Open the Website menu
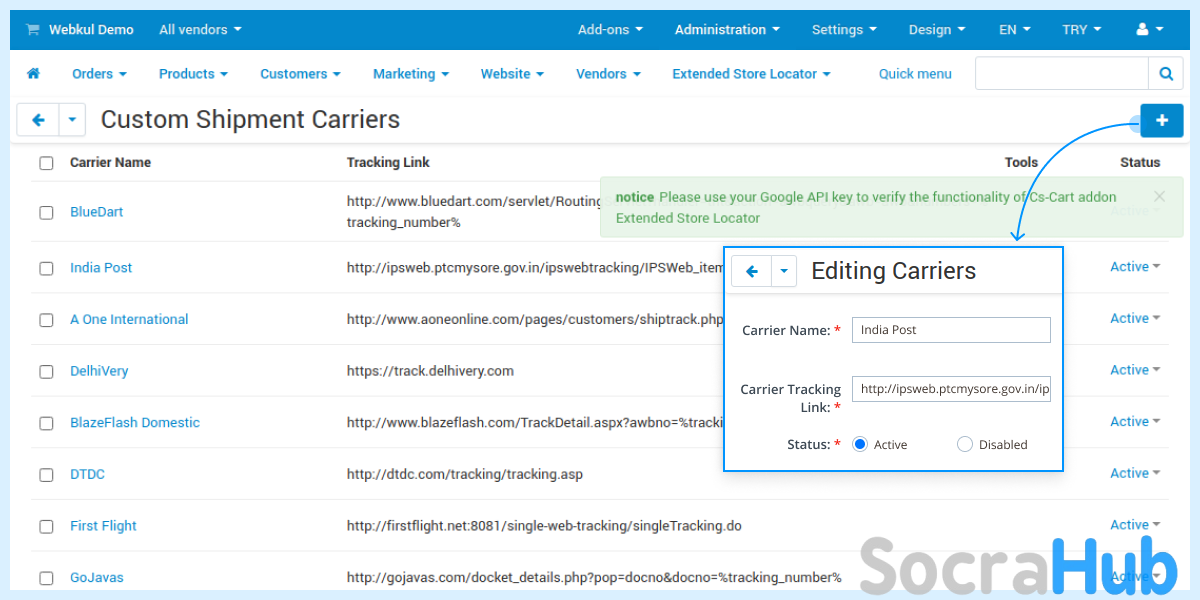1200x600 pixels. pos(512,74)
